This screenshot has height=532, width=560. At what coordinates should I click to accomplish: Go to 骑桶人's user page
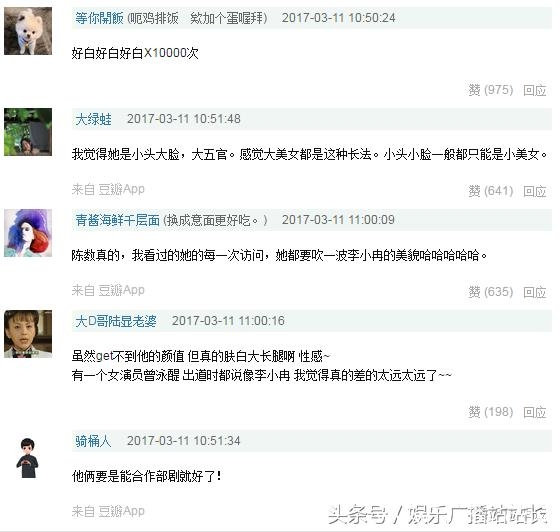click(x=93, y=441)
